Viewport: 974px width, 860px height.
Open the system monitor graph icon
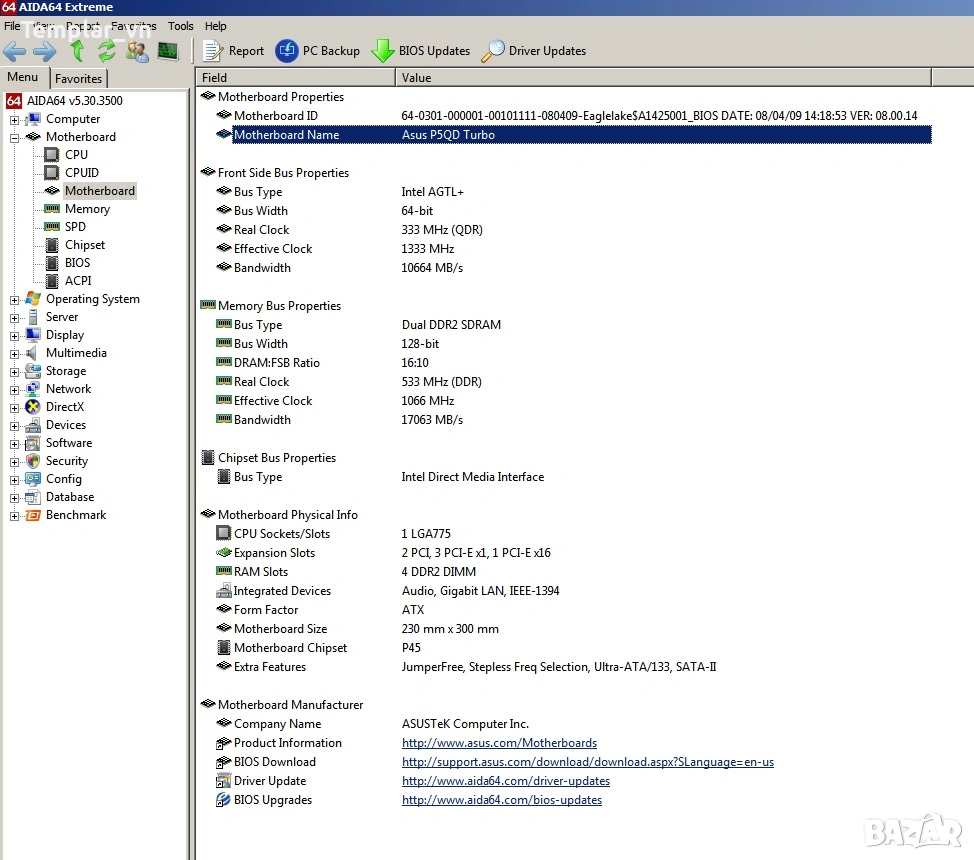click(x=167, y=51)
